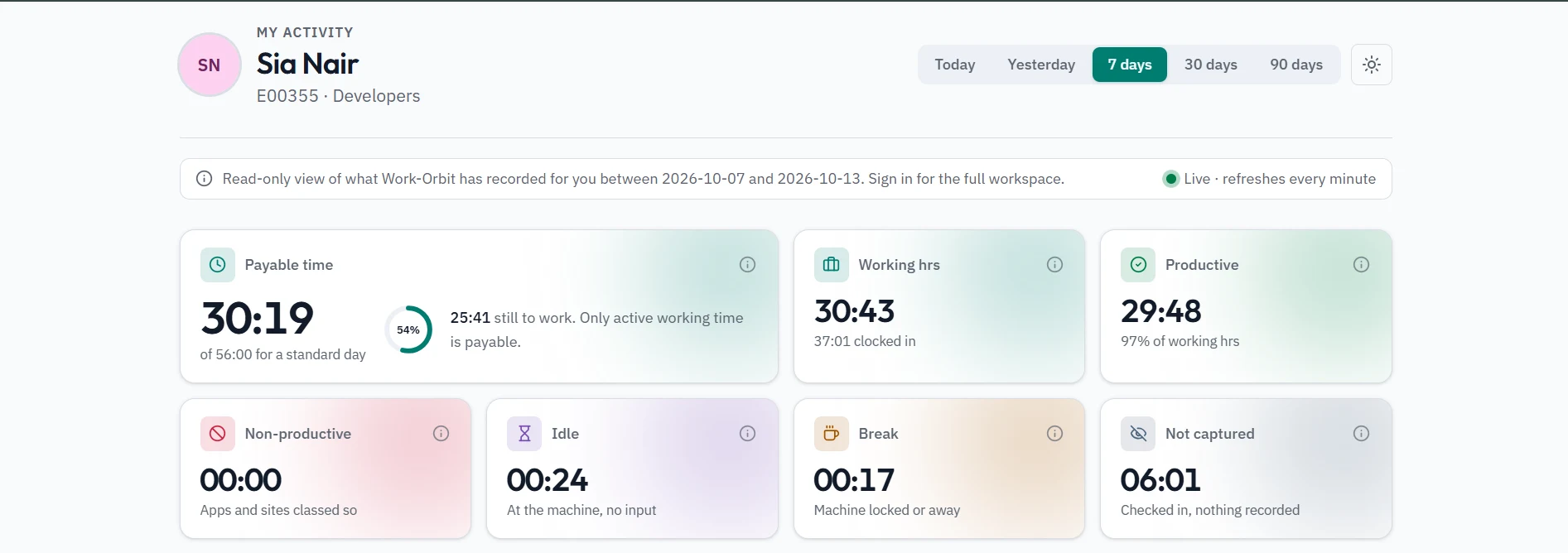Click the MY ACTIVITY label
Image resolution: width=1568 pixels, height=553 pixels.
point(305,32)
